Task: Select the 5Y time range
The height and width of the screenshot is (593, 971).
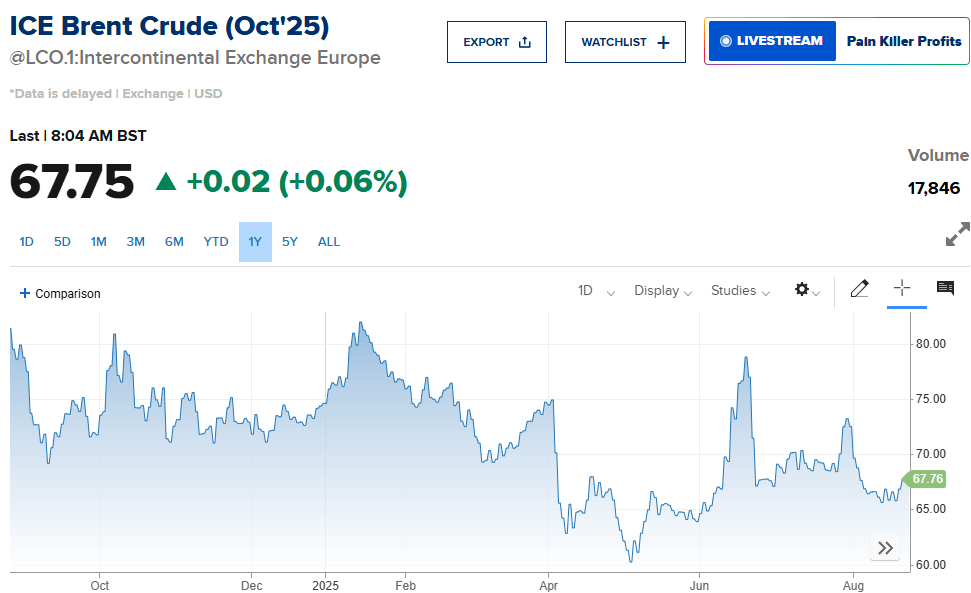Action: 290,242
